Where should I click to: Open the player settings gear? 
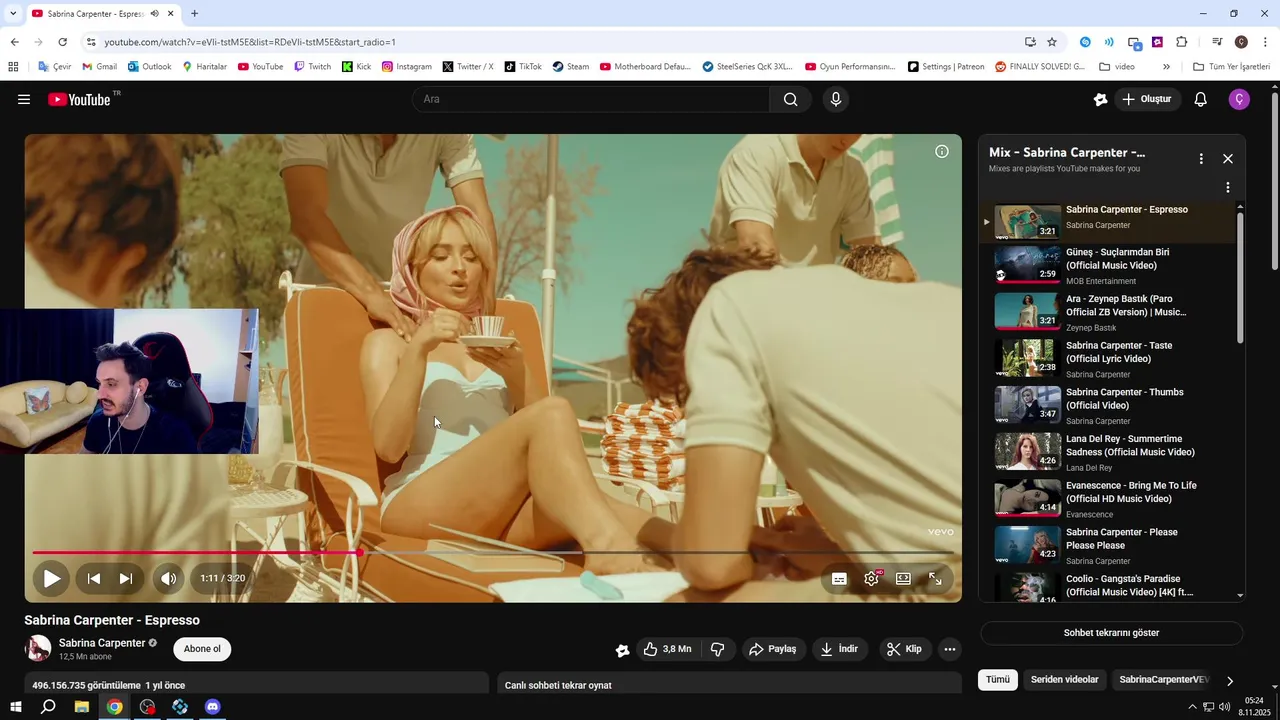coord(872,578)
